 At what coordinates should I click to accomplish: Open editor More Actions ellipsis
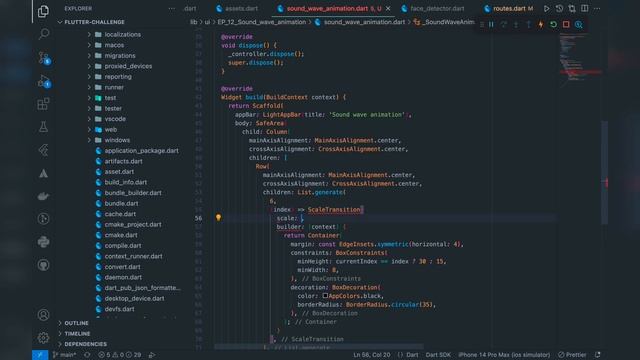pos(597,9)
